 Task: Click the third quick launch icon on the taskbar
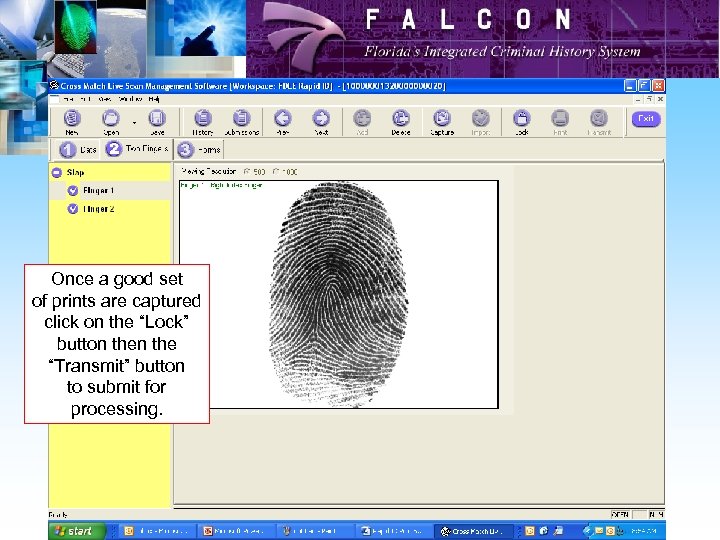click(558, 531)
